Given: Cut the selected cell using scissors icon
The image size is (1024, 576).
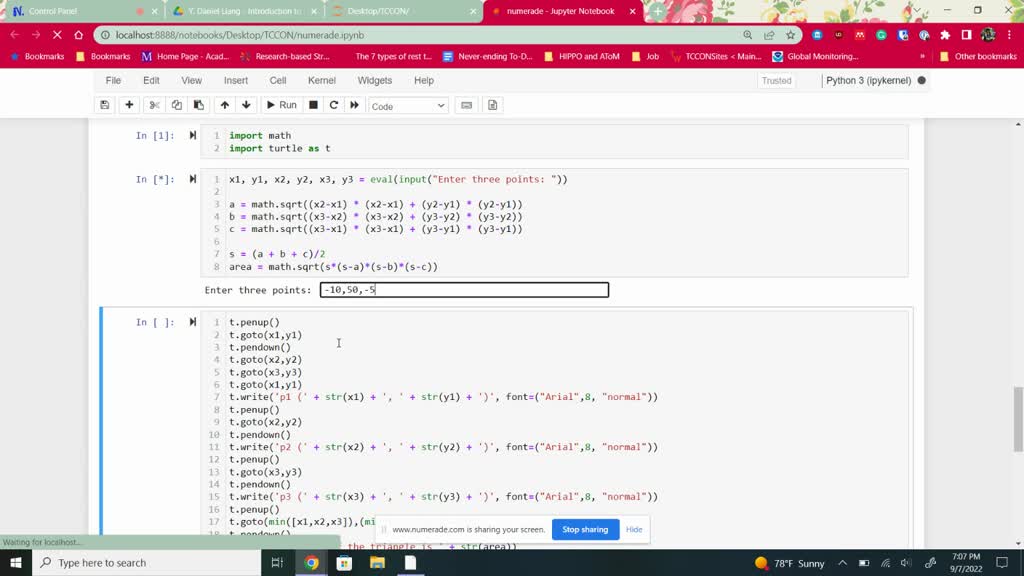Looking at the screenshot, I should point(153,105).
